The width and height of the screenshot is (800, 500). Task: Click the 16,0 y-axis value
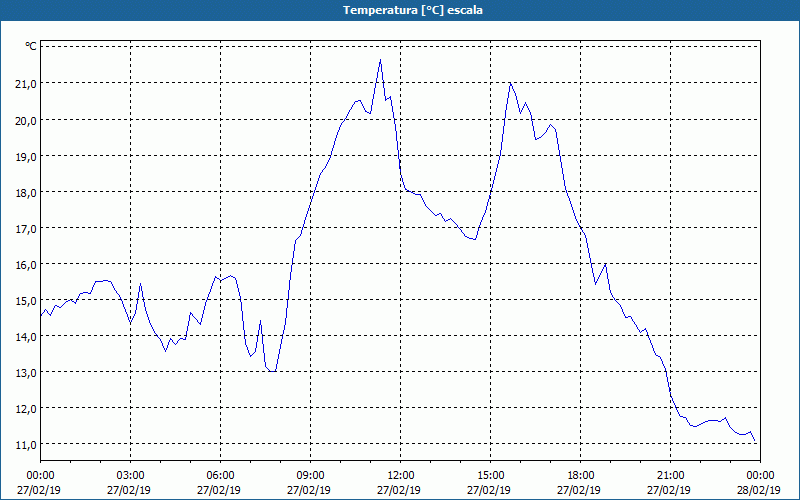pos(26,265)
